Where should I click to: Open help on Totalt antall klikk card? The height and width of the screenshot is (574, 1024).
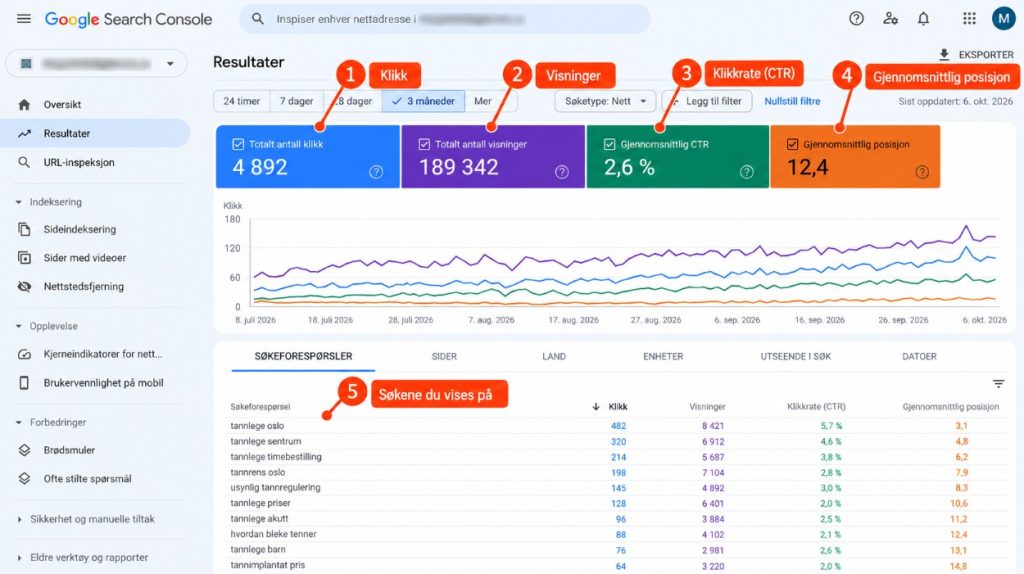point(376,172)
